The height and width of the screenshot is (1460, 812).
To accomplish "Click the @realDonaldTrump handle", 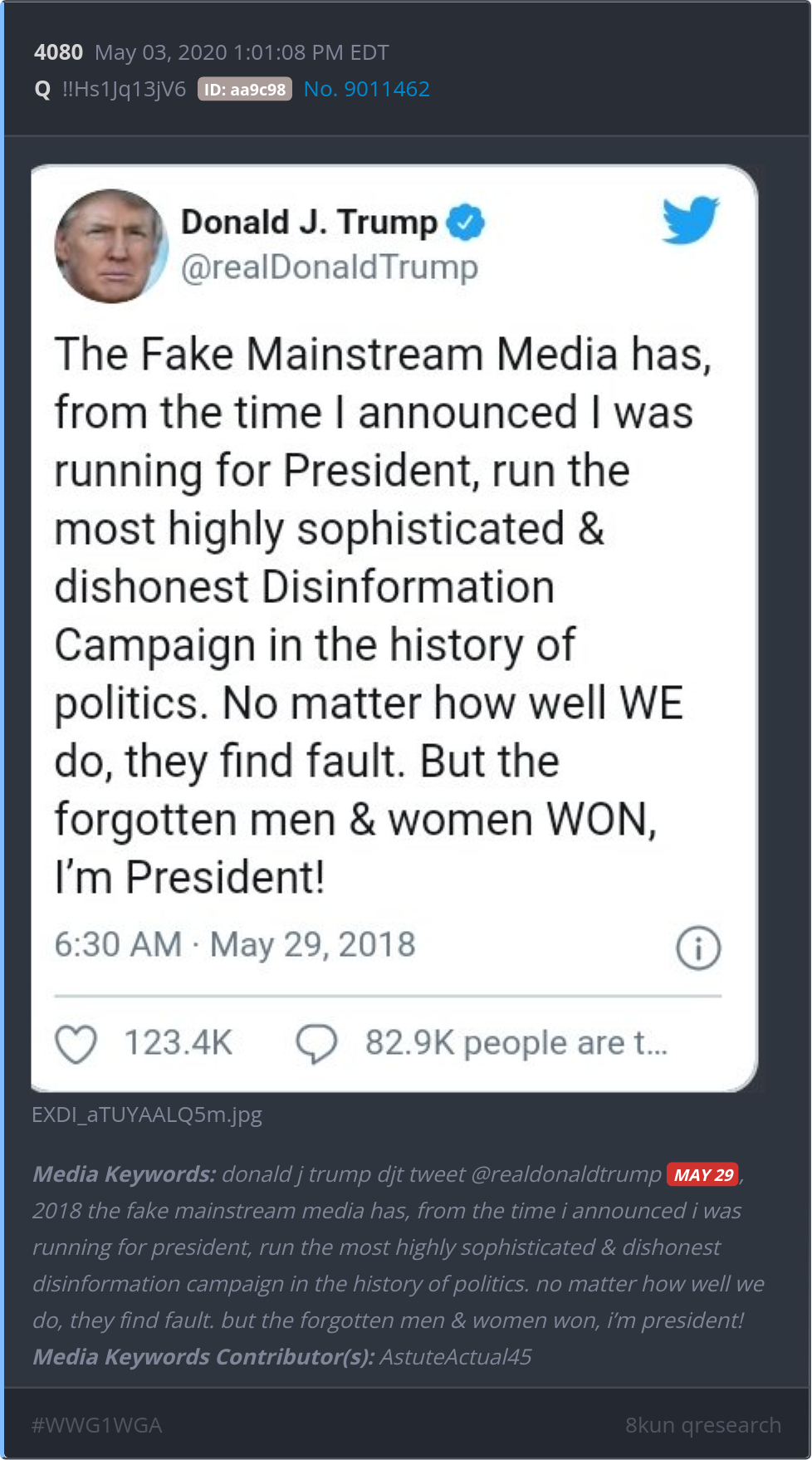I will pos(330,267).
